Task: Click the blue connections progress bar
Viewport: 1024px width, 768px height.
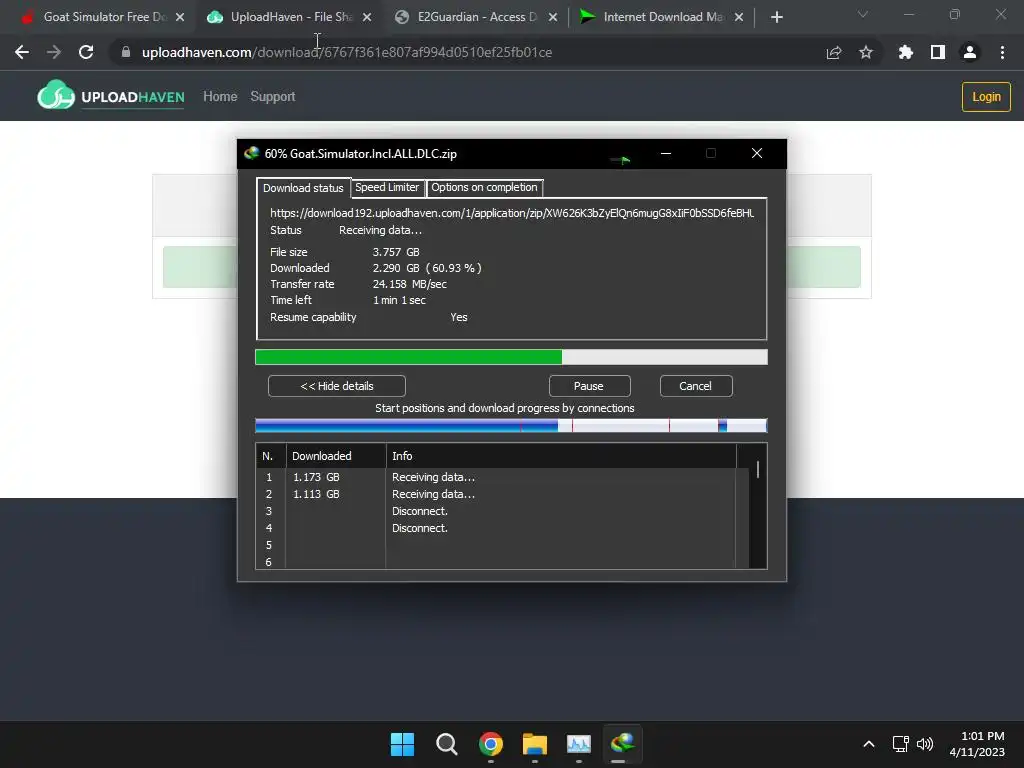Action: click(x=511, y=426)
